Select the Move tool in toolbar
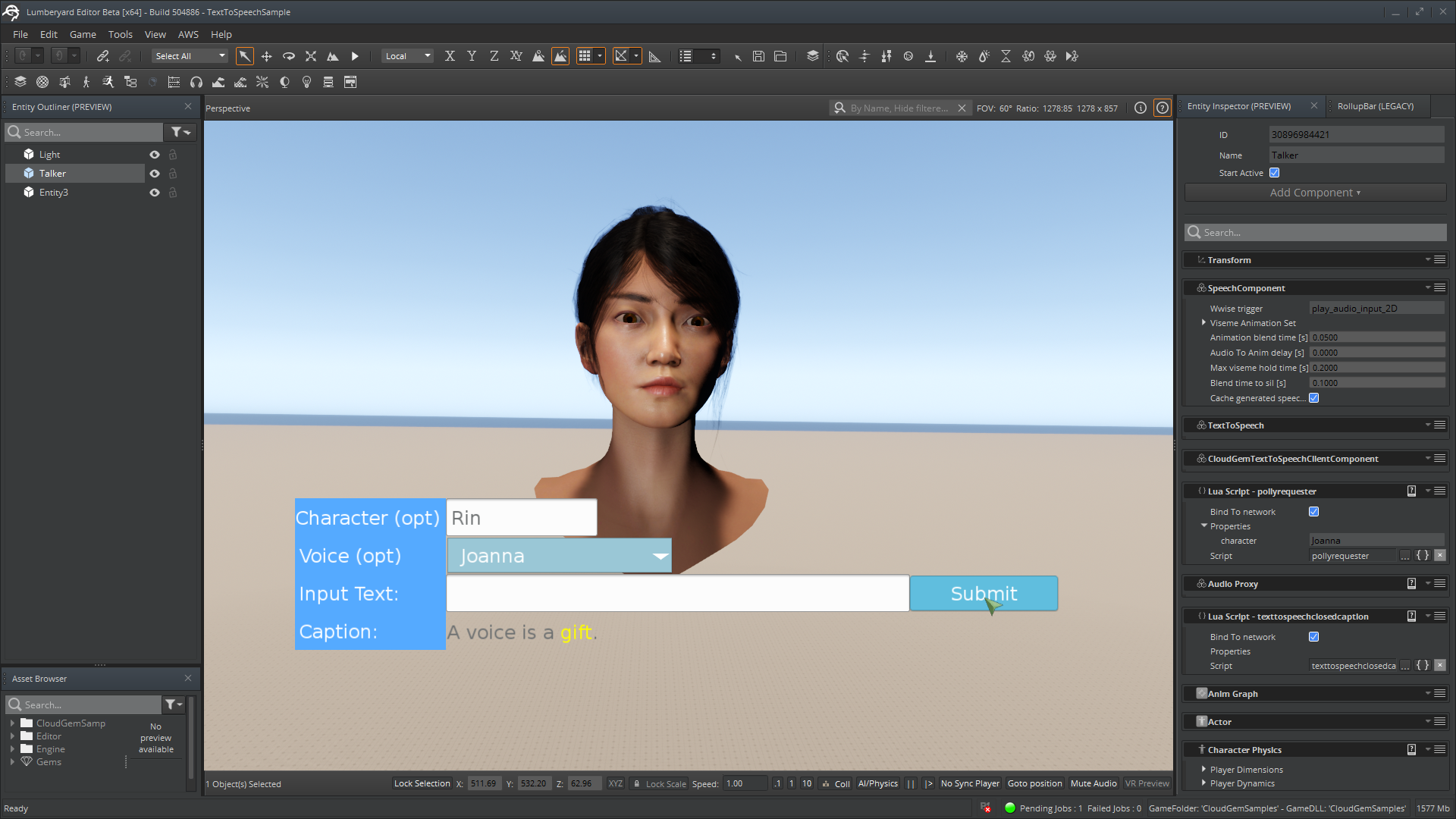 pos(265,56)
